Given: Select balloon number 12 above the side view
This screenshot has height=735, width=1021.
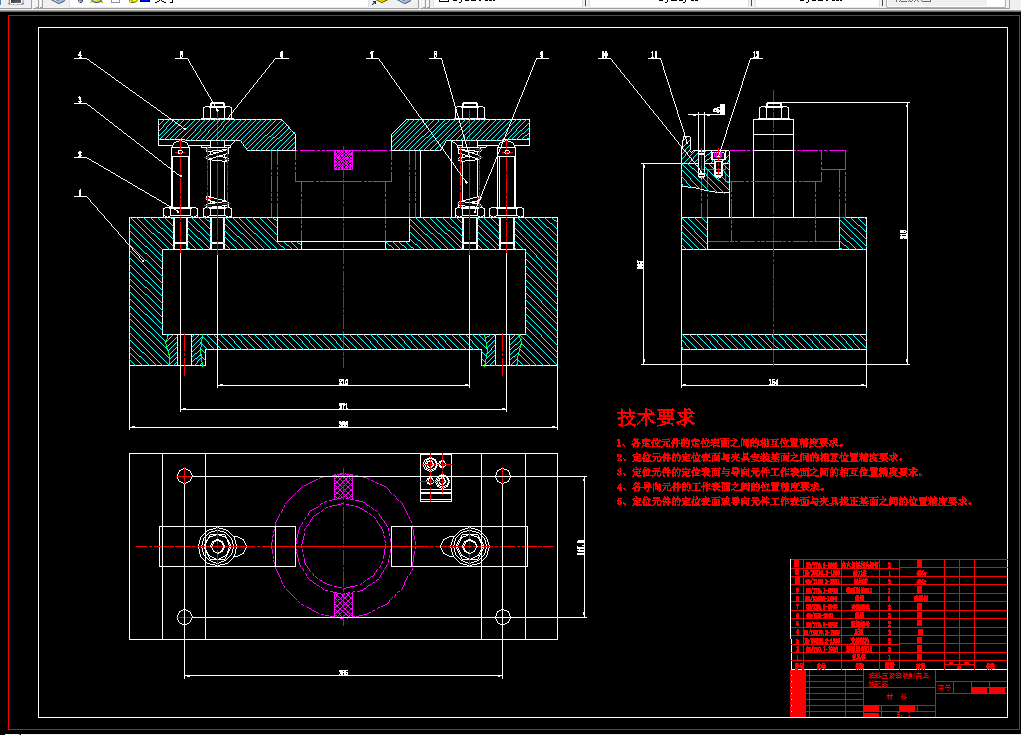Looking at the screenshot, I should pos(756,55).
